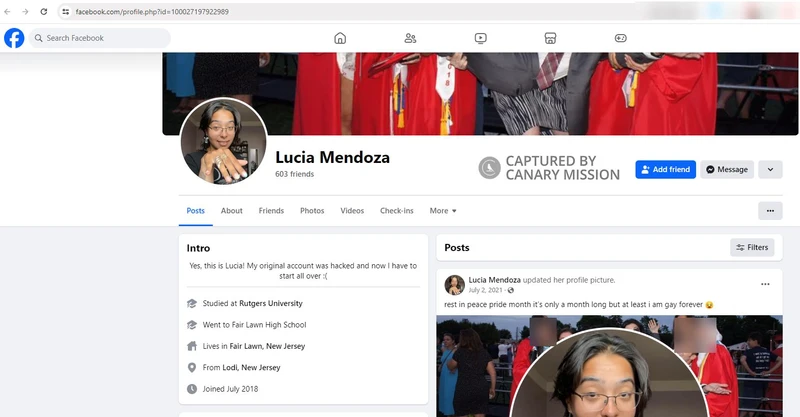This screenshot has width=800, height=417.
Task: Open the cover photo
Action: pyautogui.click(x=480, y=93)
